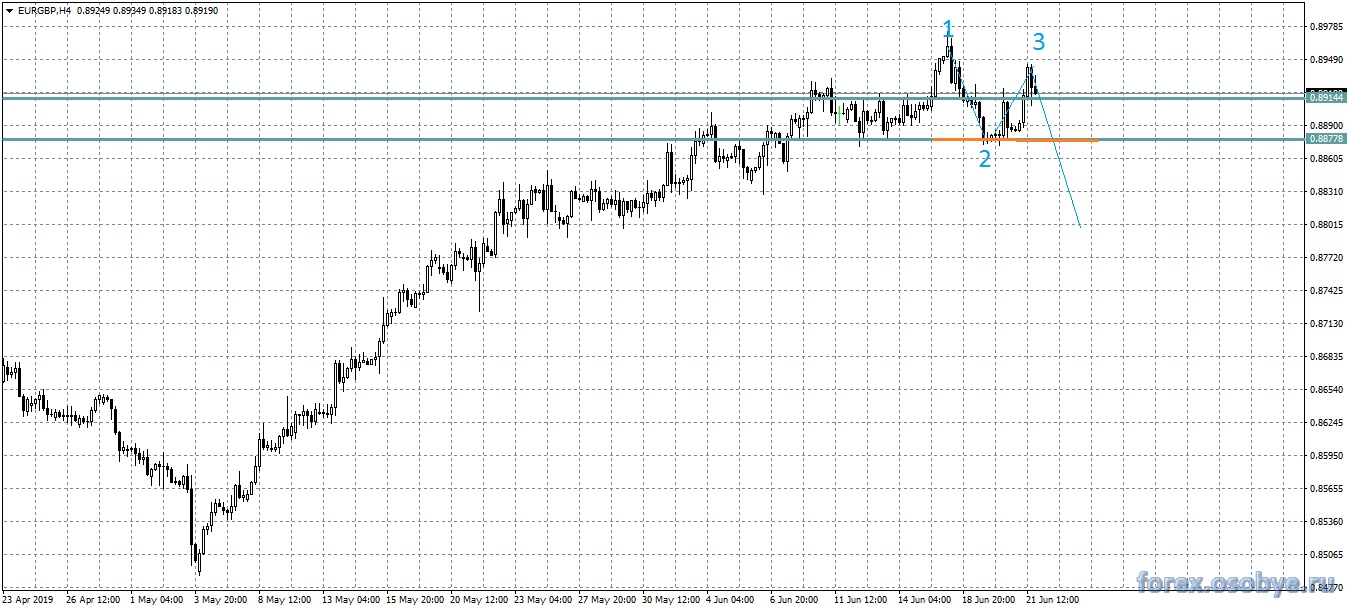This screenshot has height=611, width=1350.
Task: Click the 1 May 04:00 time label
Action: [158, 601]
